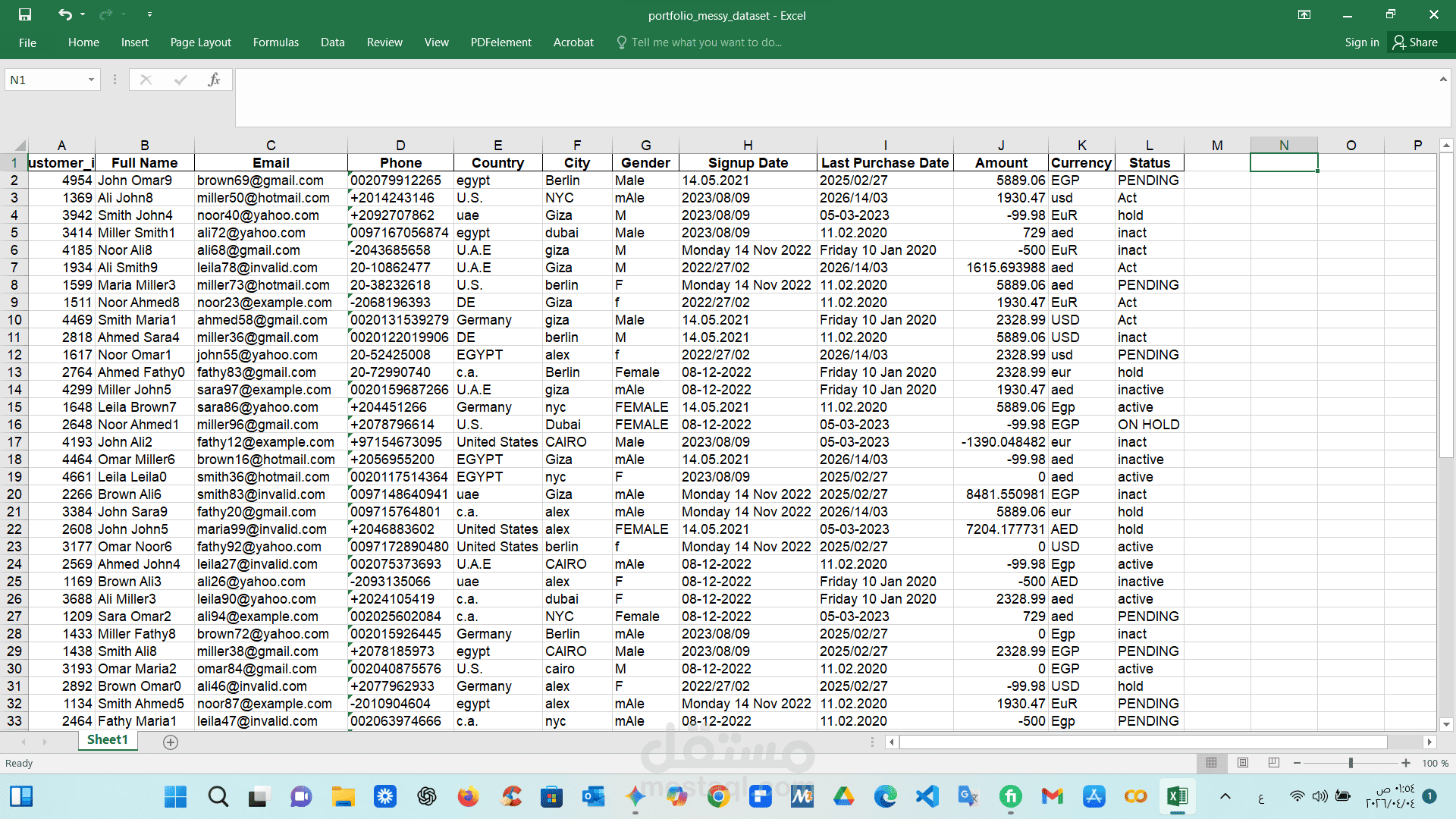Switch to Page Layout view button
Viewport: 1456px width, 819px height.
(1243, 763)
